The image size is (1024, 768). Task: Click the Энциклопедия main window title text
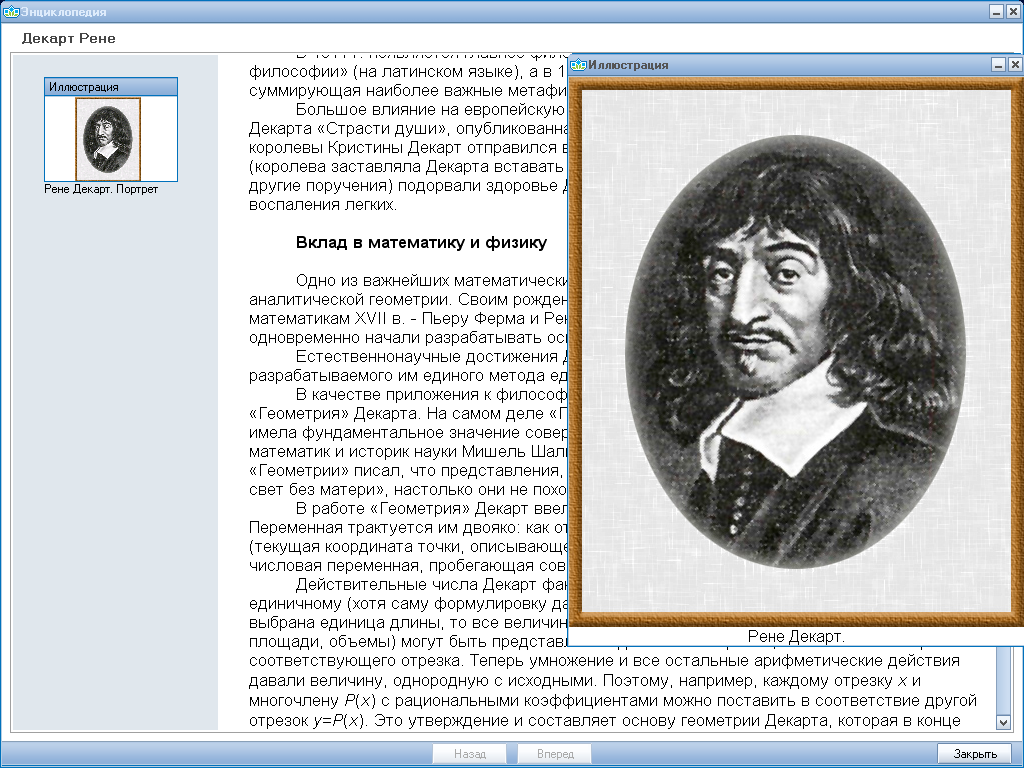tap(63, 12)
